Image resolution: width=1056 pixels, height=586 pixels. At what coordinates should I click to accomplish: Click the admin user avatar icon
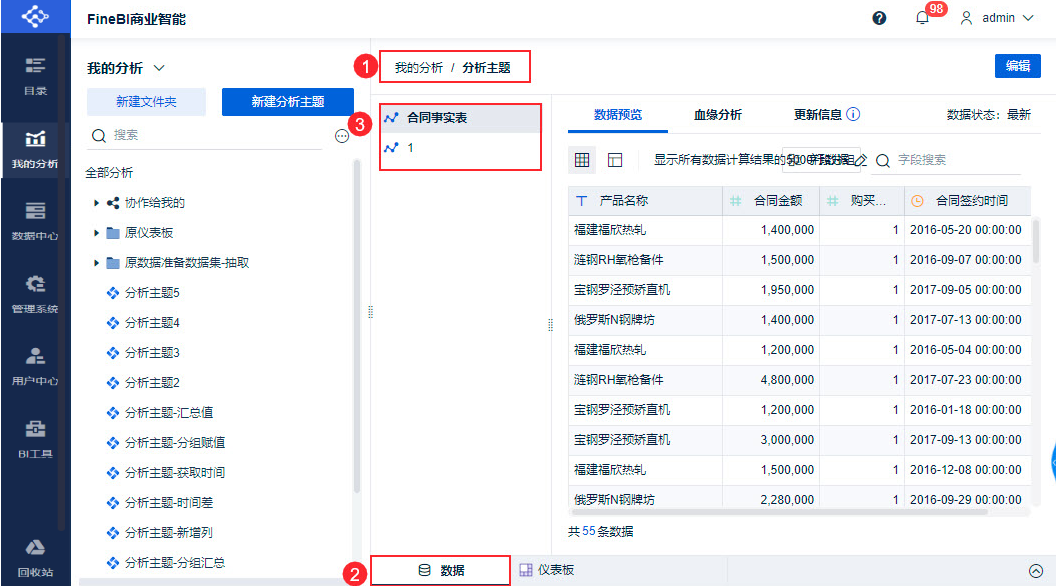tap(966, 18)
